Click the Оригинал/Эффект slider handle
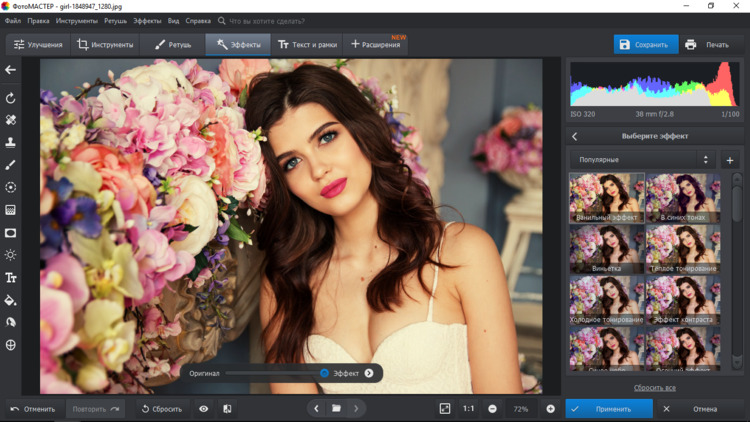This screenshot has height=422, width=750. [x=324, y=373]
